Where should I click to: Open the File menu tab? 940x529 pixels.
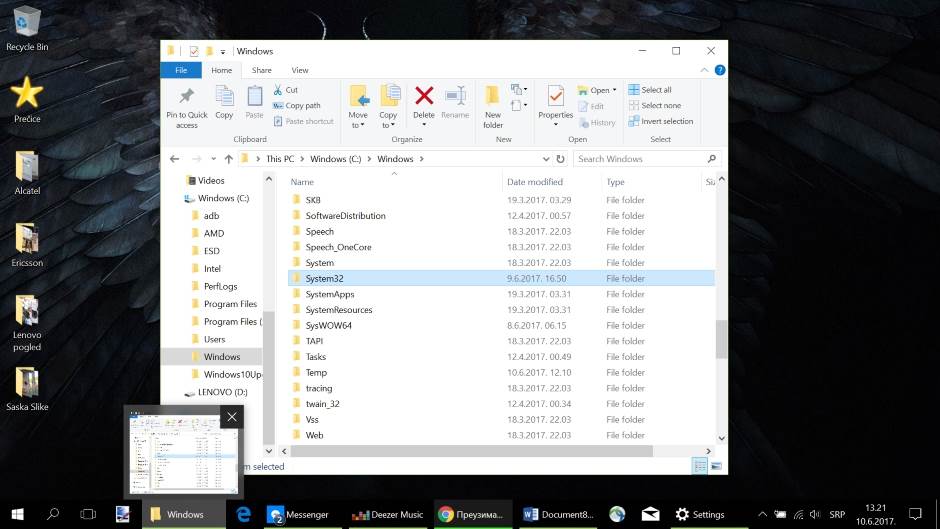point(181,70)
